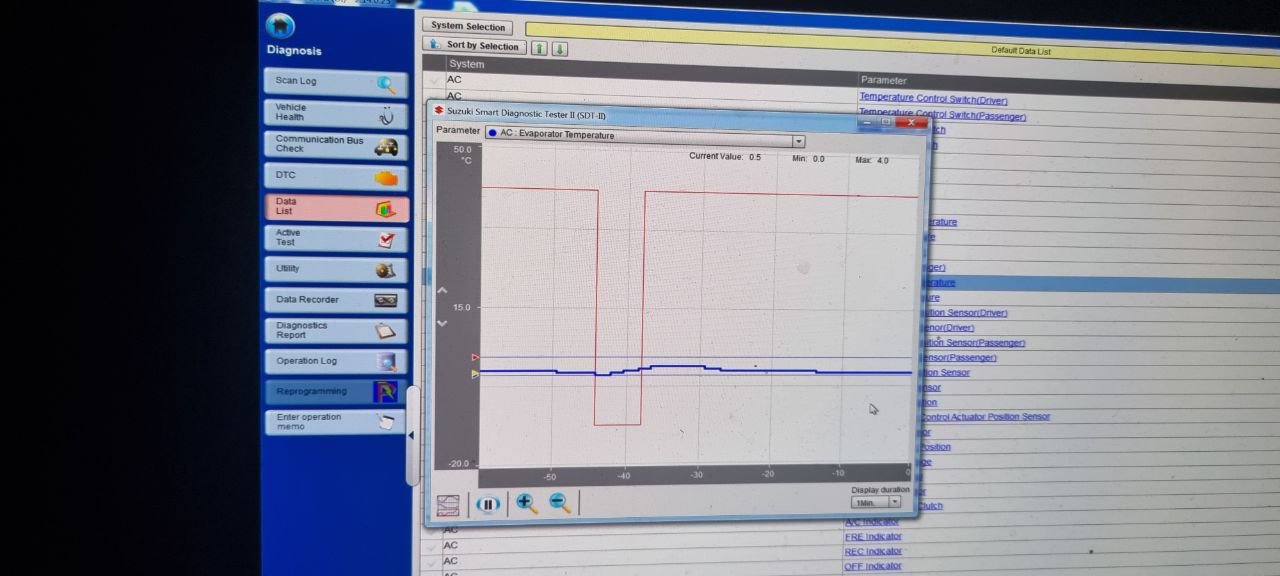Zoom out on the graph
Image resolution: width=1280 pixels, height=576 pixels.
tap(560, 504)
